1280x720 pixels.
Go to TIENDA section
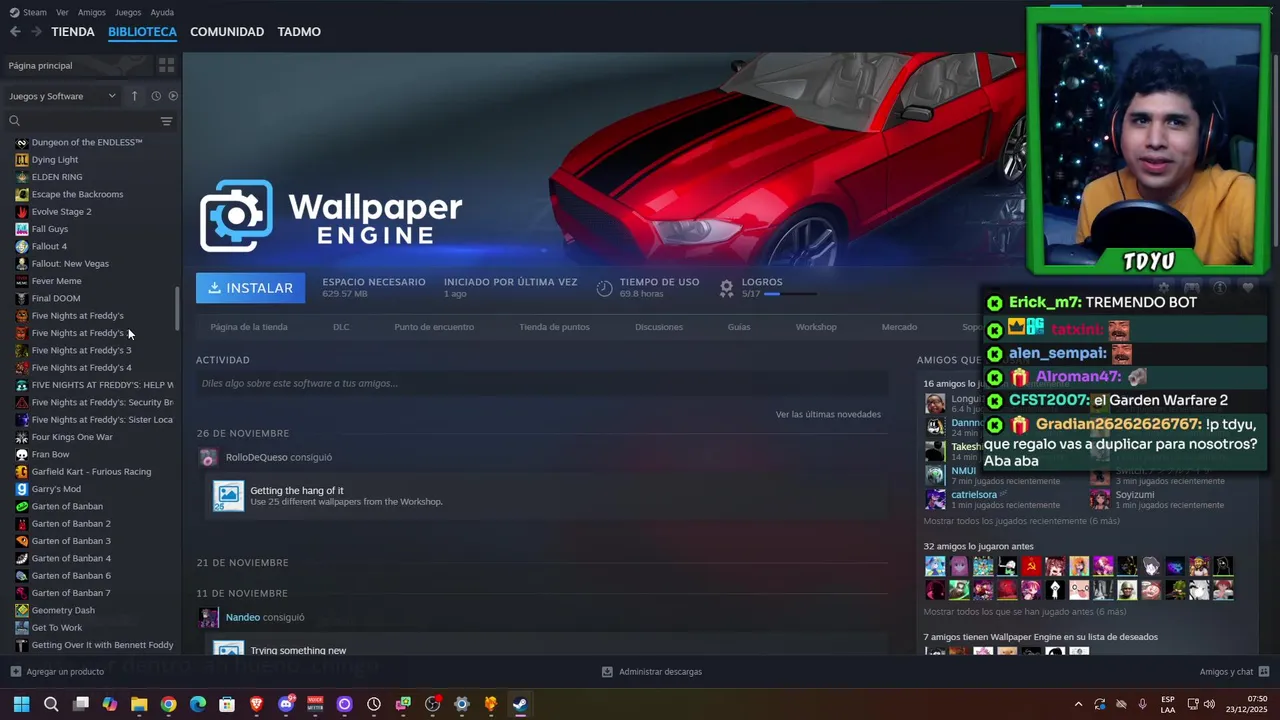[73, 32]
